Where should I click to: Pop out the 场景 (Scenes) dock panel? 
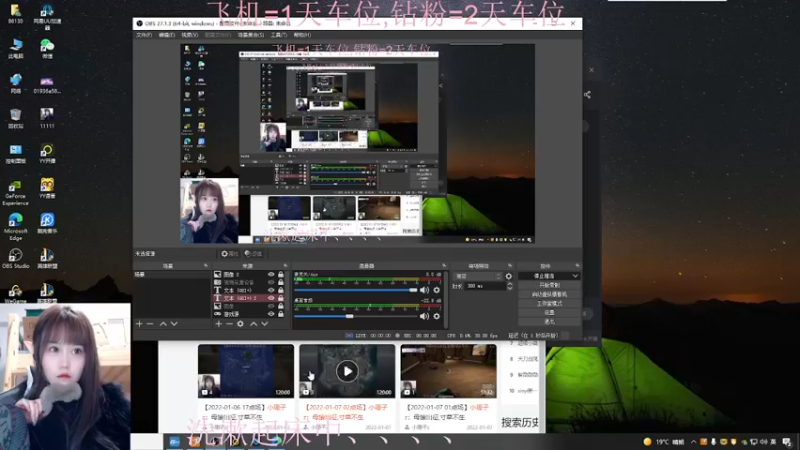[x=206, y=266]
